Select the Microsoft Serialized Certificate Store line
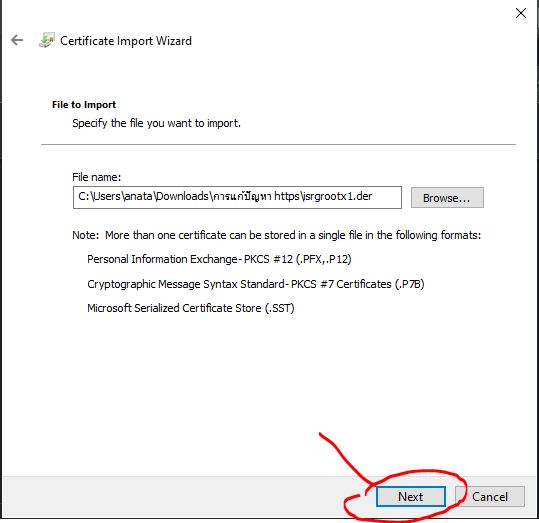The height and width of the screenshot is (523, 539). point(191,308)
